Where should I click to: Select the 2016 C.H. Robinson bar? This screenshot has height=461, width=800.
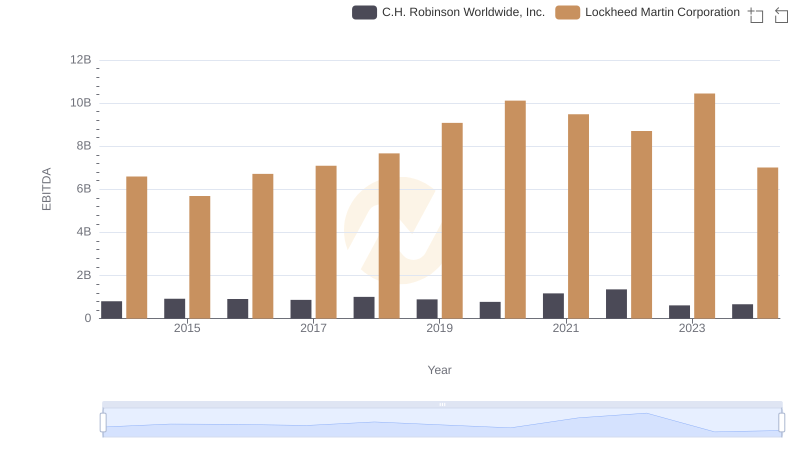[x=238, y=309]
